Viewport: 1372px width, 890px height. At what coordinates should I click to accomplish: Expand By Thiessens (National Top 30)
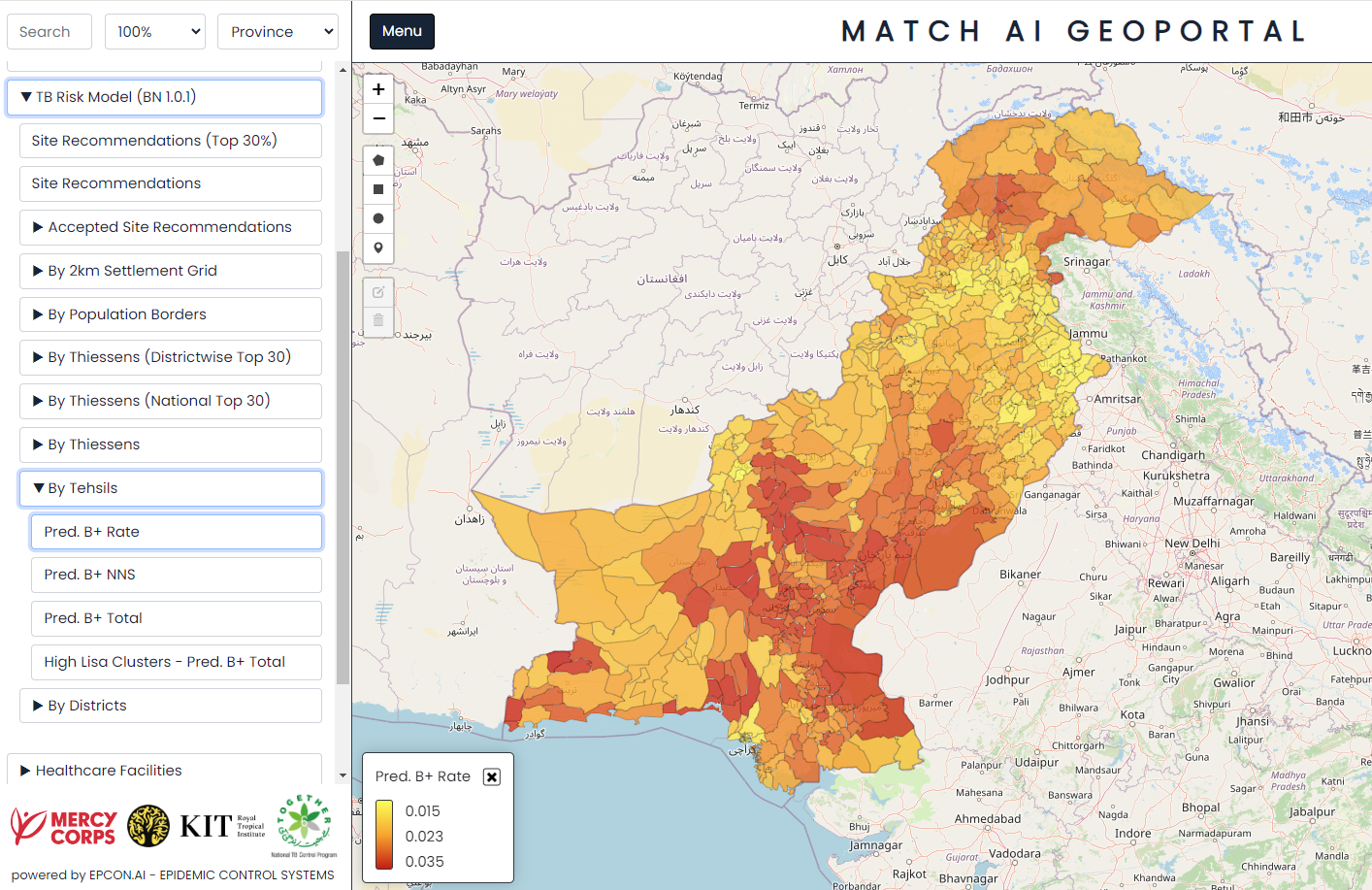tap(171, 401)
